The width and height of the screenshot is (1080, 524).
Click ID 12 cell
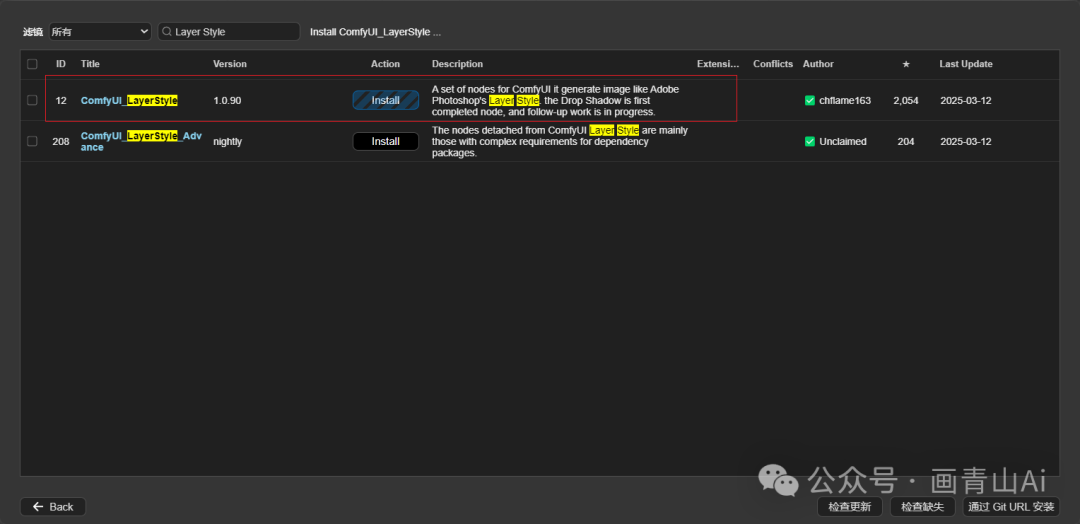(61, 101)
